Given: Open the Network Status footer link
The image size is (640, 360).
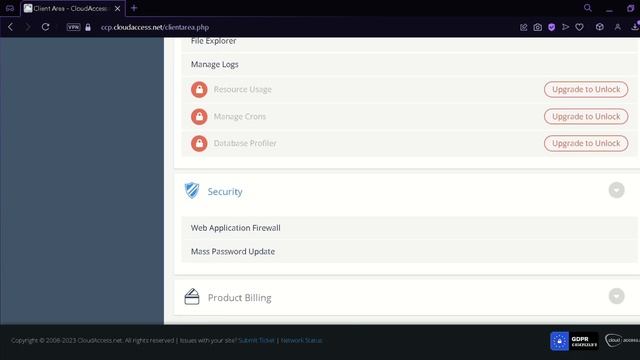Looking at the screenshot, I should [x=301, y=340].
